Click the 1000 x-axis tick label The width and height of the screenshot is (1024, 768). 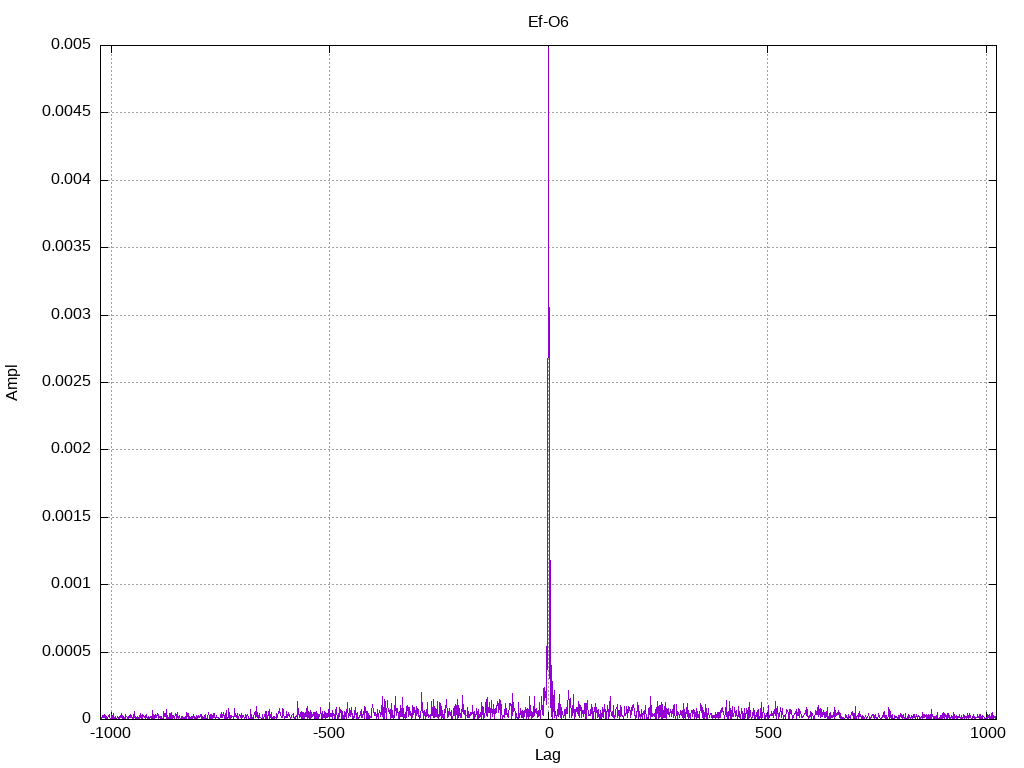(987, 733)
